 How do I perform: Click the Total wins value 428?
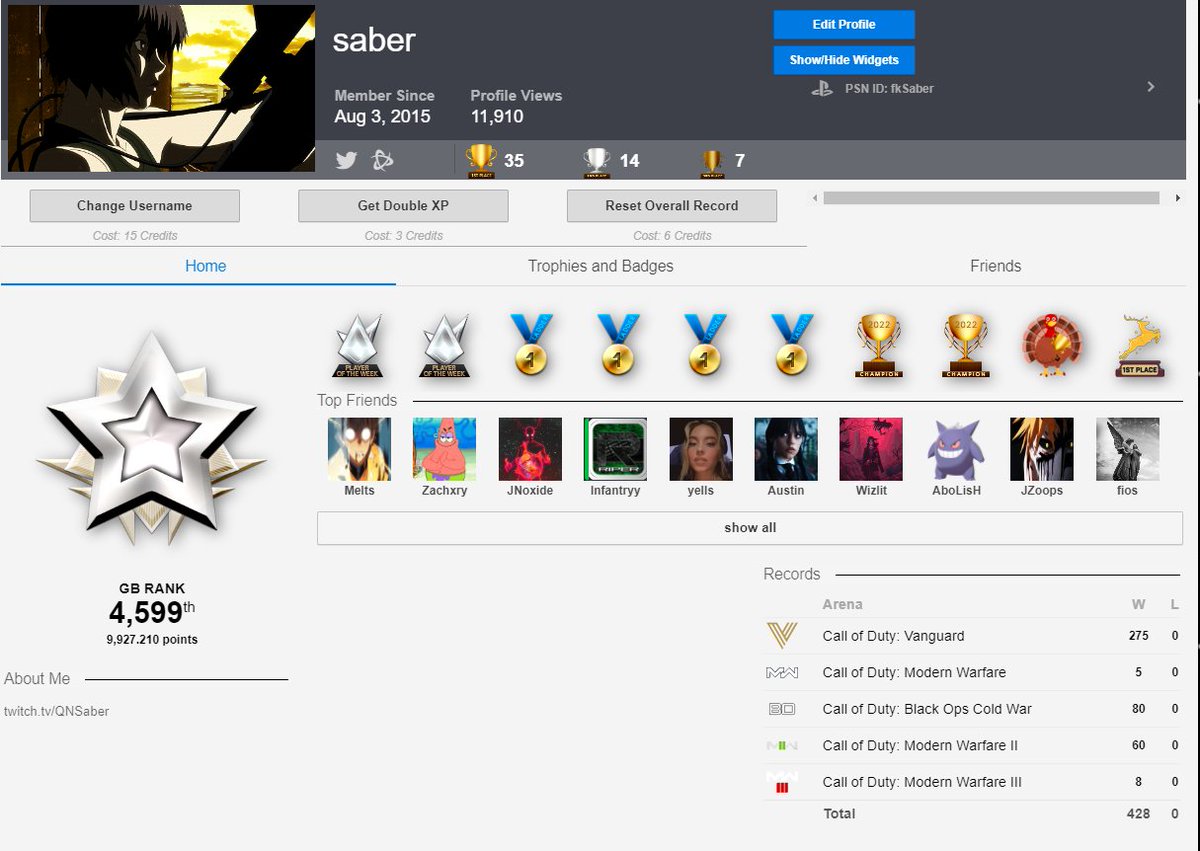pos(1138,814)
